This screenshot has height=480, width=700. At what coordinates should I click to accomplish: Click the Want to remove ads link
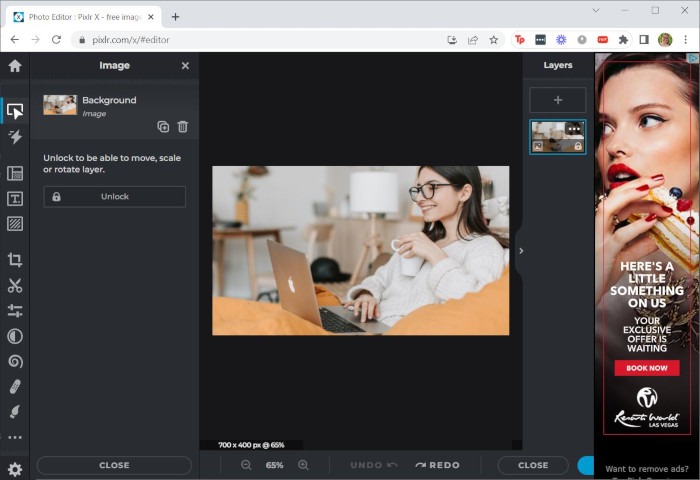click(x=646, y=469)
